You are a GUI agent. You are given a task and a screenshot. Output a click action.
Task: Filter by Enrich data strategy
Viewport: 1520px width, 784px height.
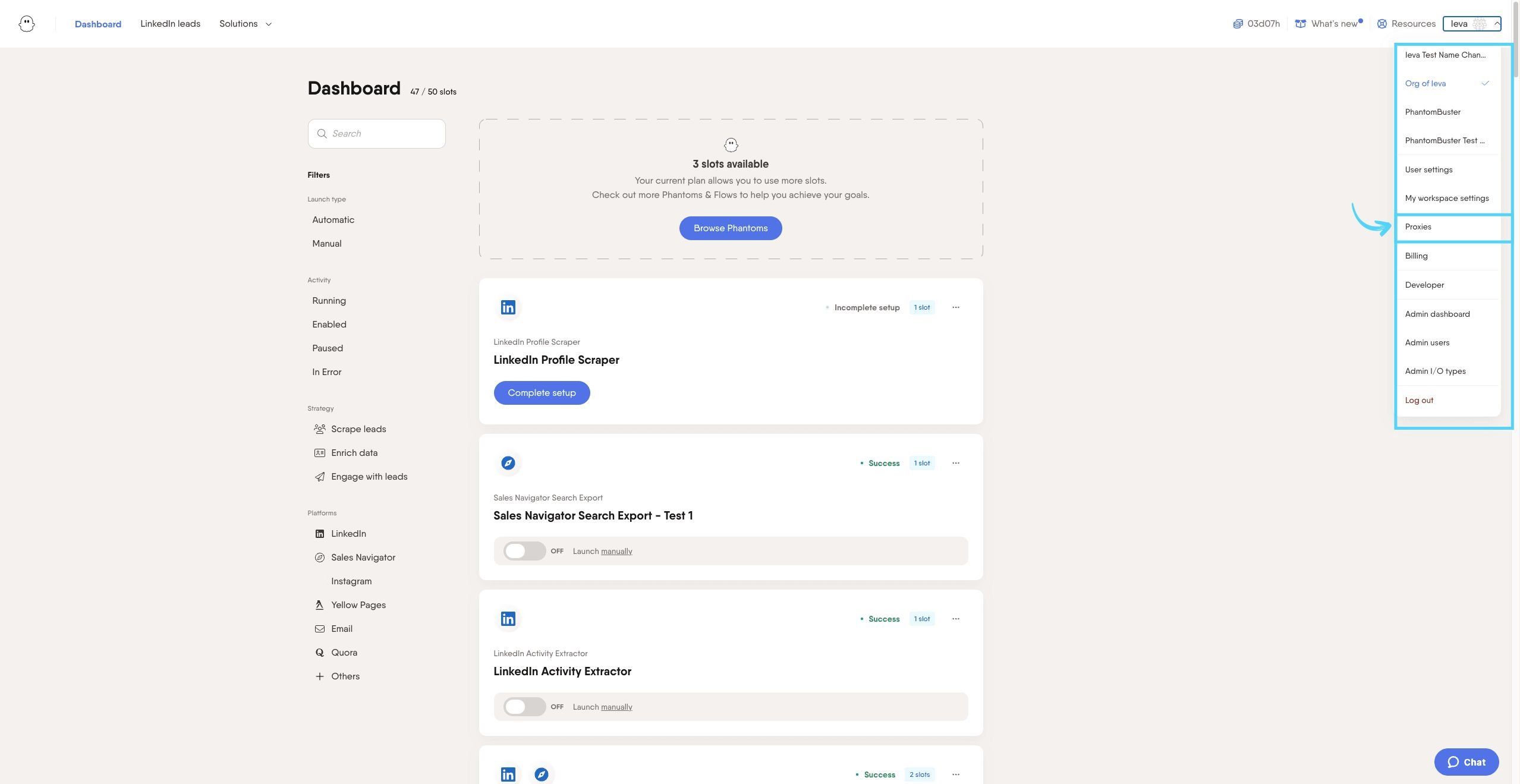346,453
